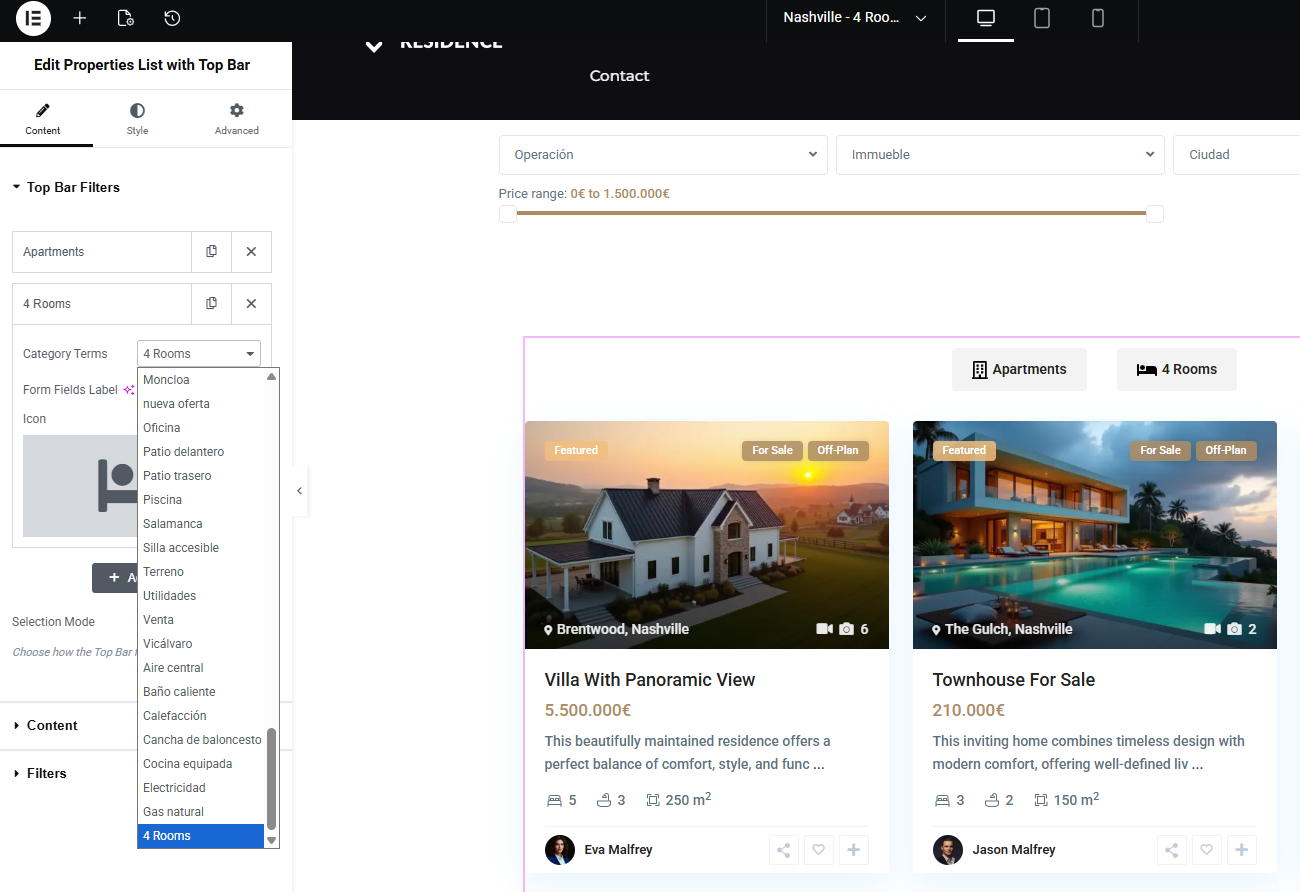Viewport: 1300px width, 892px height.
Task: Expand the Filters section
Action: (x=47, y=773)
